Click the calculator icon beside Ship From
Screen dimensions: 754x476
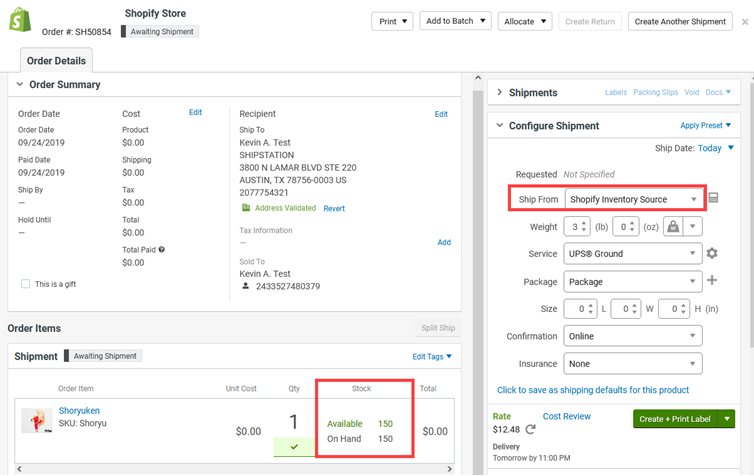(714, 198)
